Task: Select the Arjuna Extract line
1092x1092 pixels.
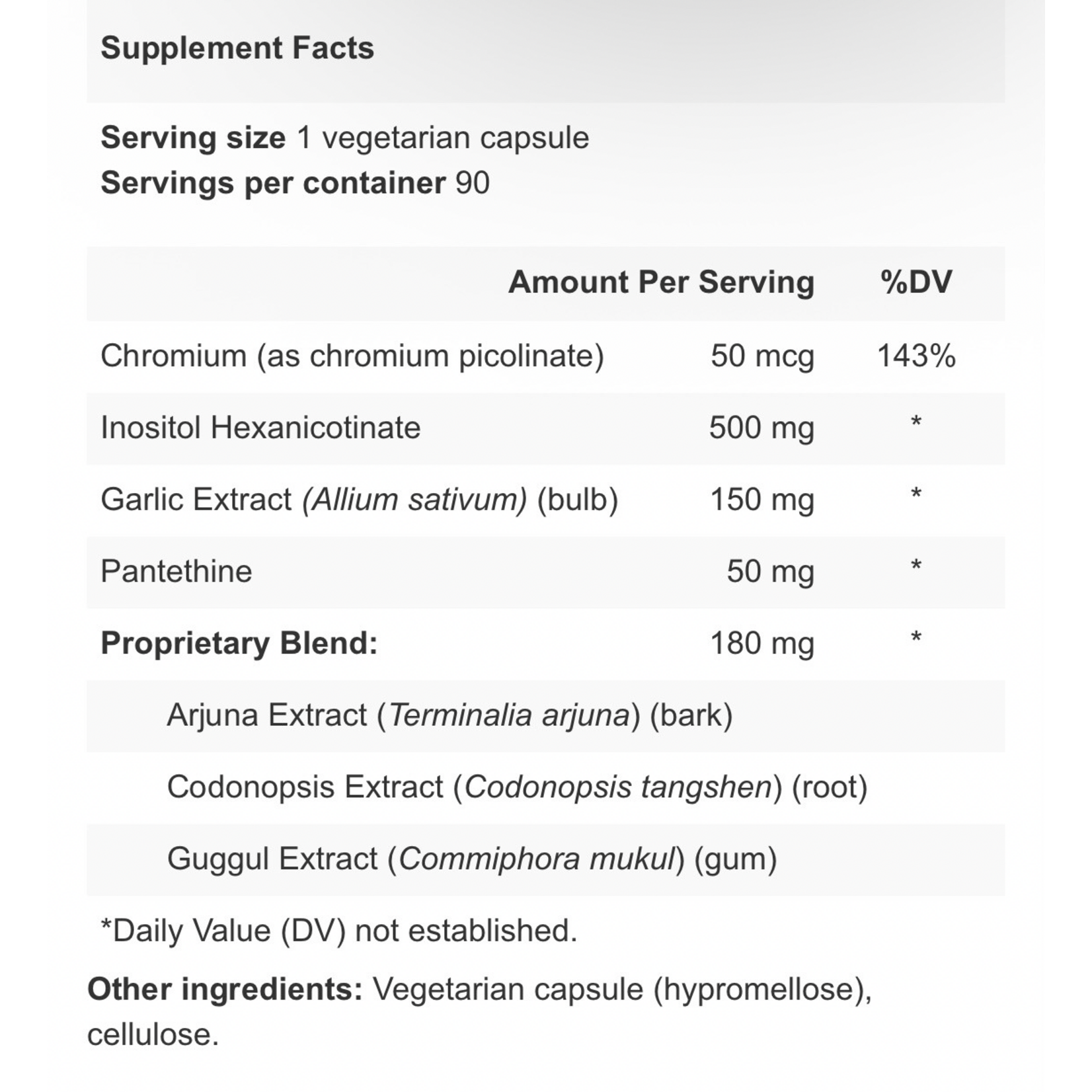Action: [x=449, y=715]
